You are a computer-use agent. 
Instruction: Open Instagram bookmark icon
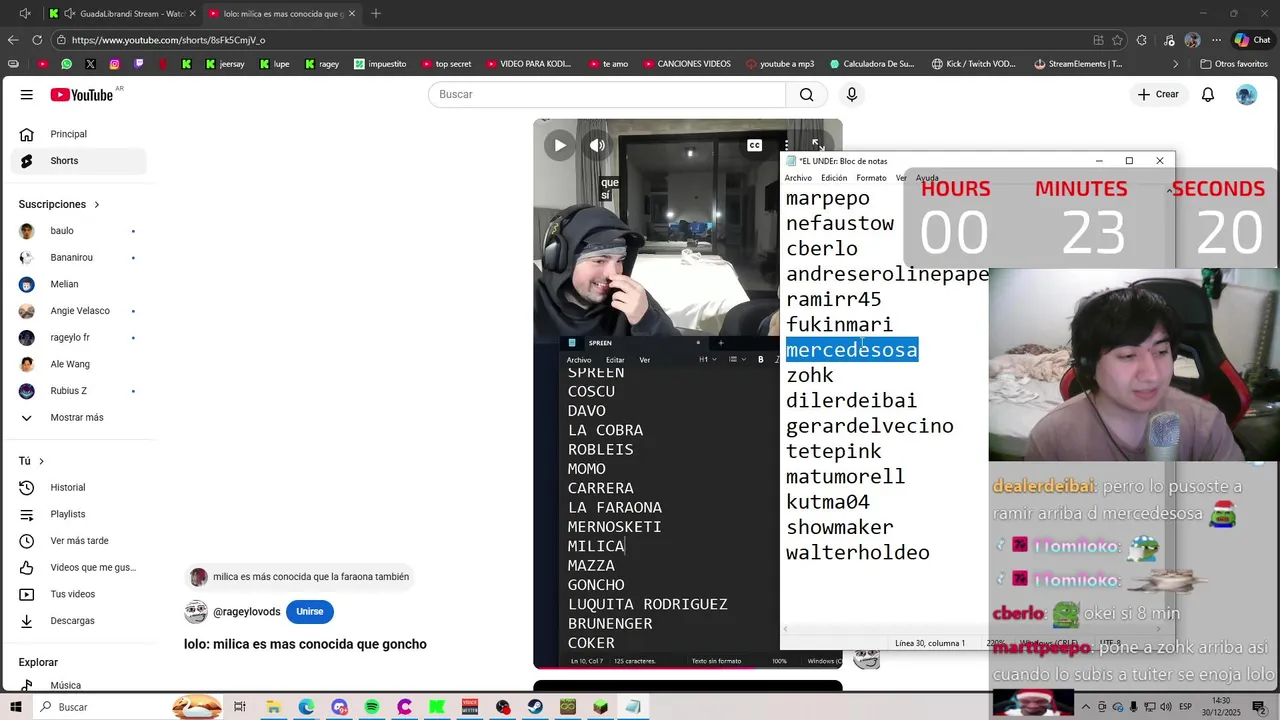pos(115,64)
